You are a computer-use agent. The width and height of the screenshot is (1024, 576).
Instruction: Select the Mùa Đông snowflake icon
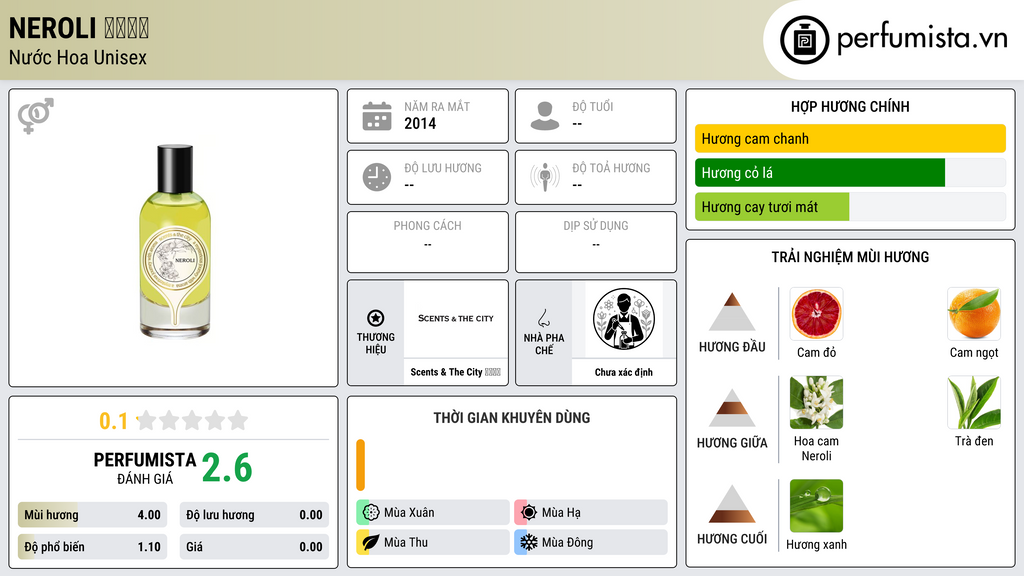[528, 542]
